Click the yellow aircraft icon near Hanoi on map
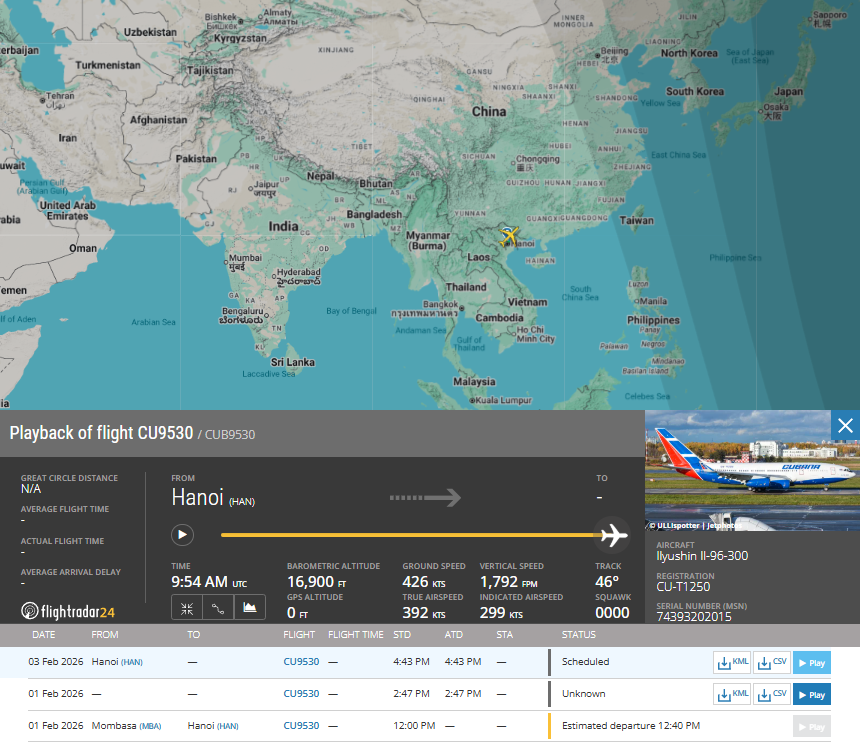860x742 pixels. [509, 236]
